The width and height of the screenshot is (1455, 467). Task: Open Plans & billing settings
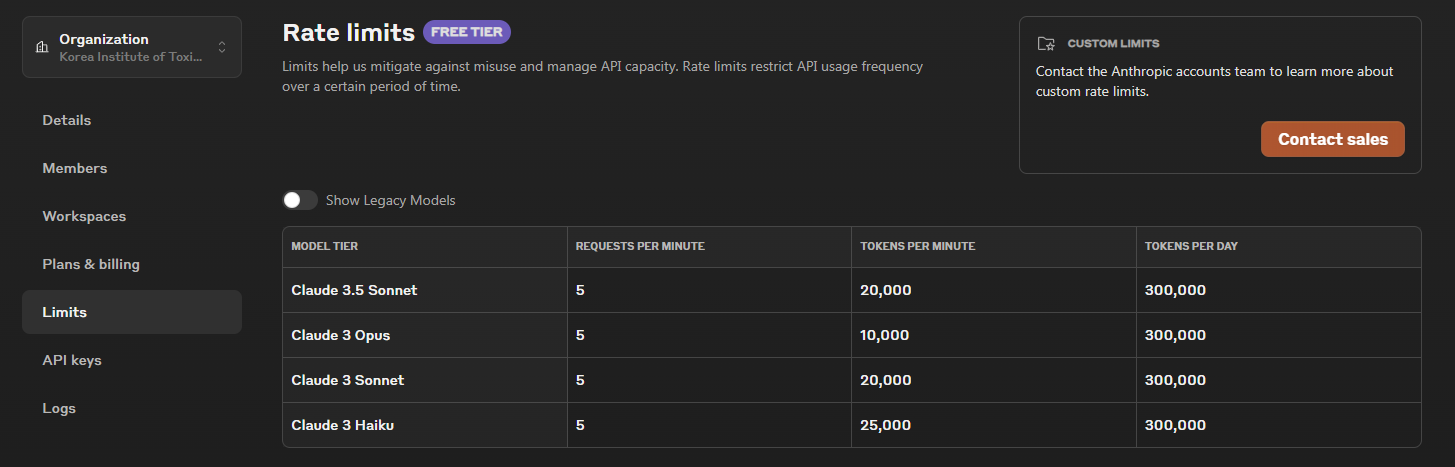point(91,264)
